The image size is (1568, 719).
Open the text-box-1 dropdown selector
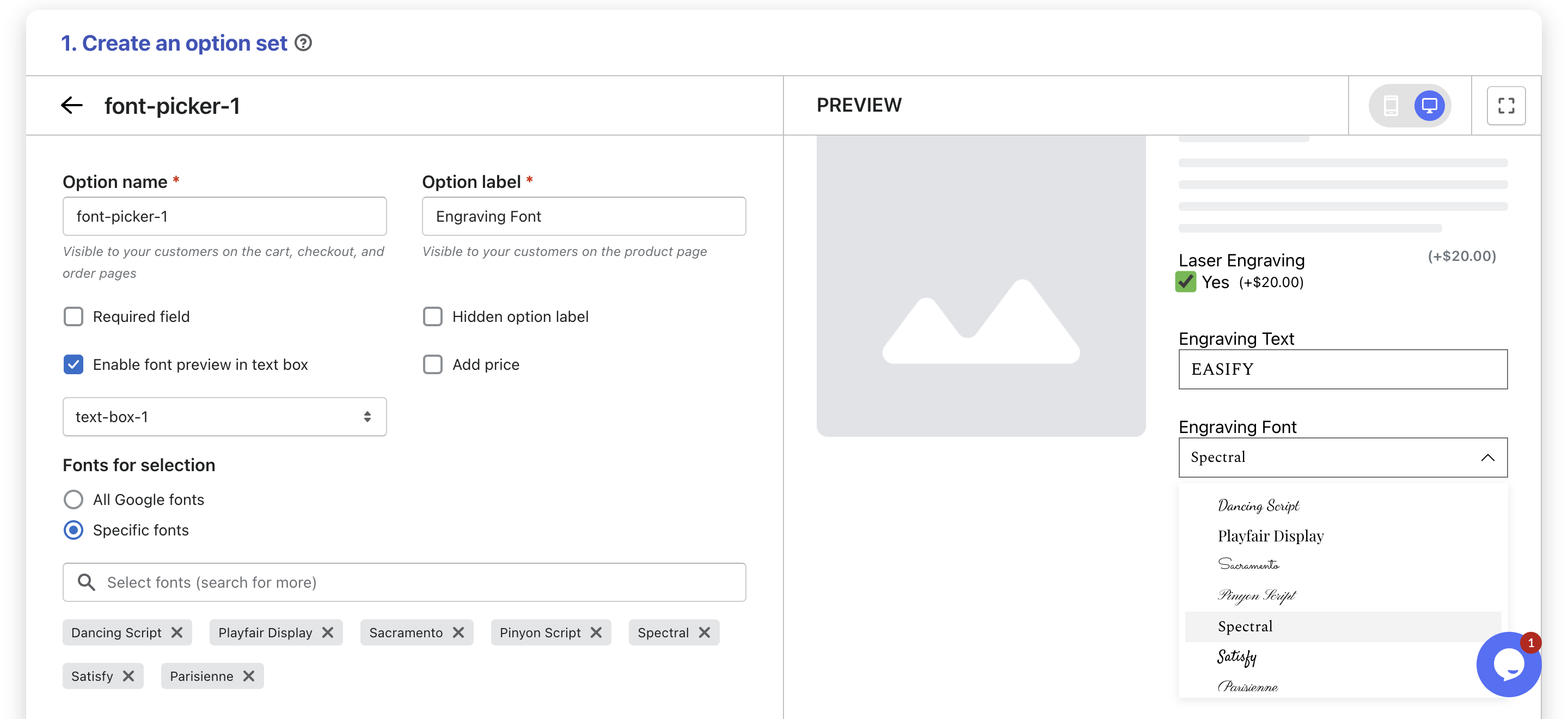pos(224,417)
